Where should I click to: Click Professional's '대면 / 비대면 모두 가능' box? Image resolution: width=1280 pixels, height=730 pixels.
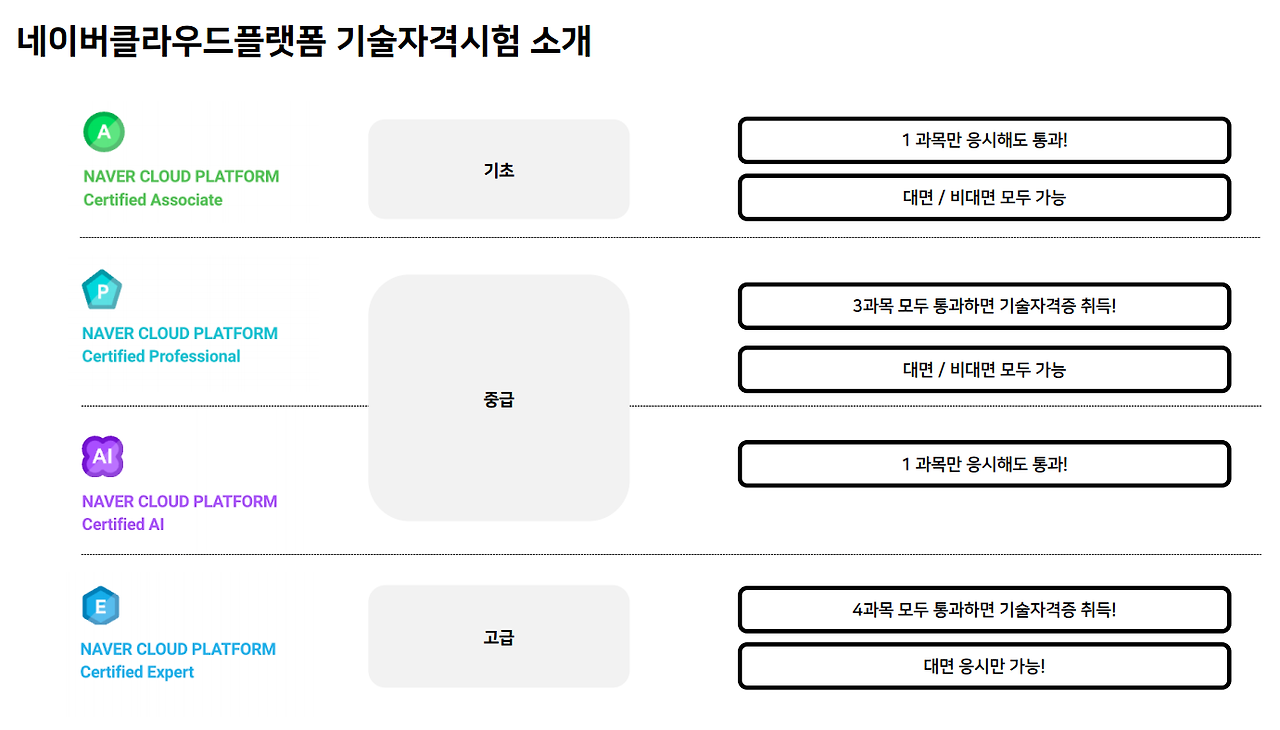tap(984, 369)
